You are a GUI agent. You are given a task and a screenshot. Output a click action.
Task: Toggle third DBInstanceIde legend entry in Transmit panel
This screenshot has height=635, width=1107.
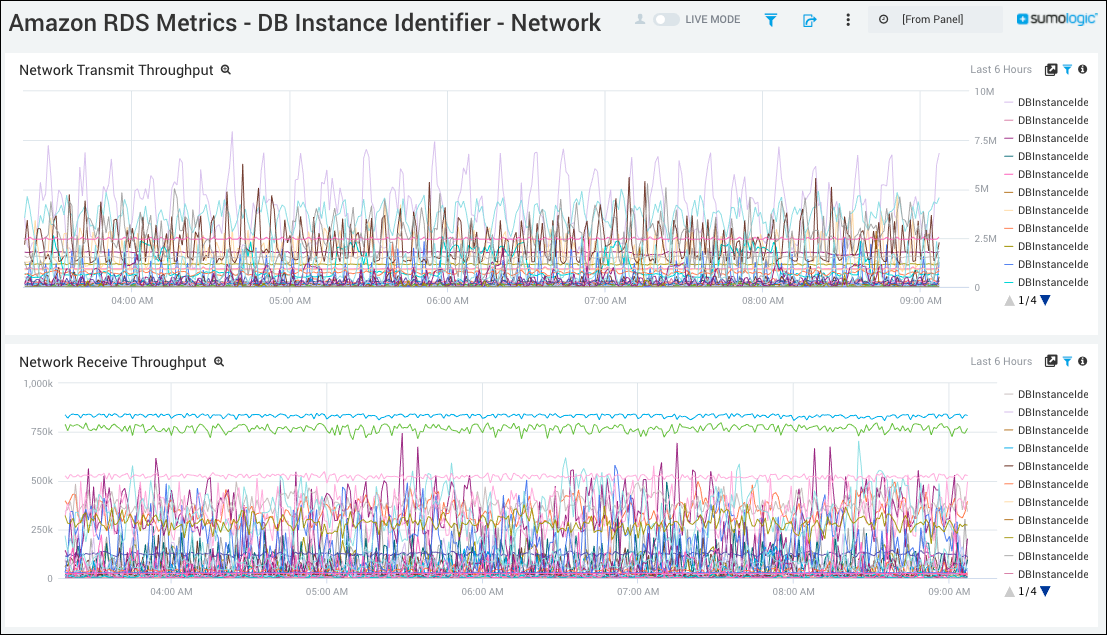(1046, 138)
